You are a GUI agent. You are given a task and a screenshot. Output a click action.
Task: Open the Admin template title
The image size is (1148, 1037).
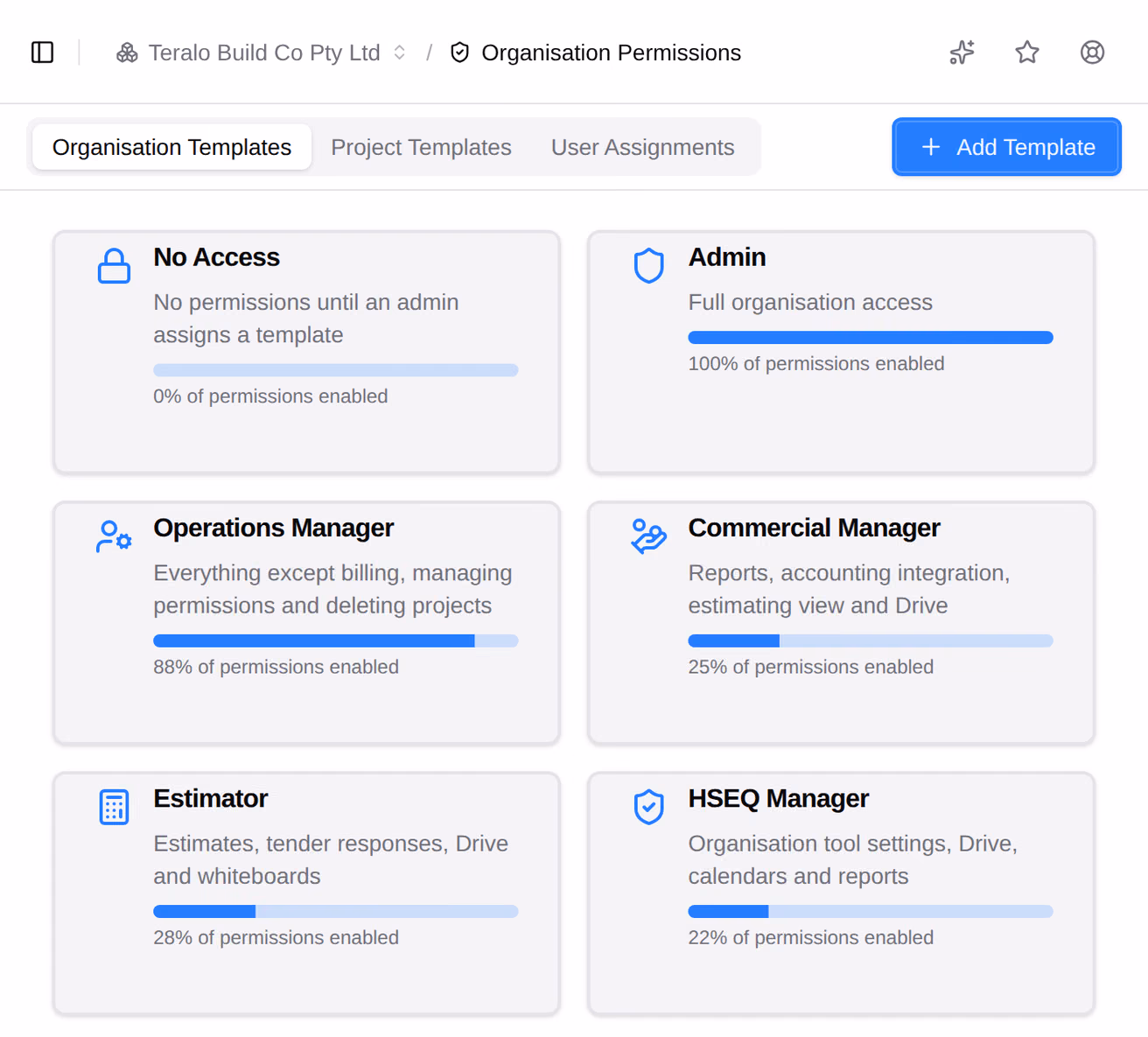(x=726, y=257)
